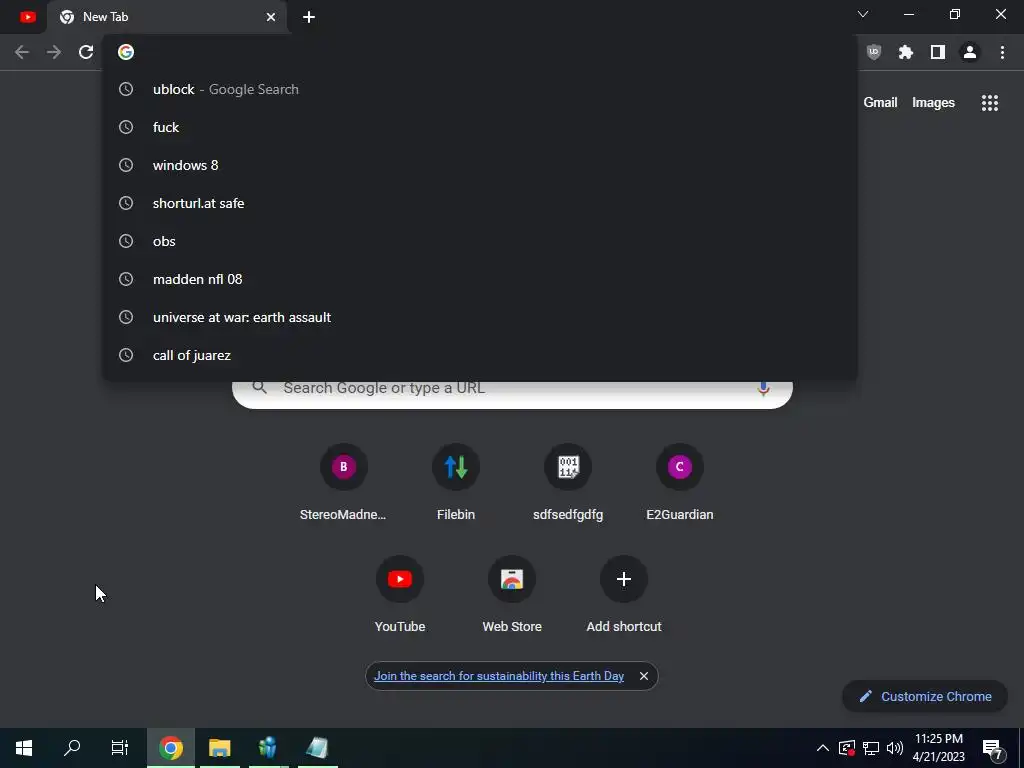Open the Google apps grid
Image resolution: width=1024 pixels, height=768 pixels.
[x=989, y=103]
